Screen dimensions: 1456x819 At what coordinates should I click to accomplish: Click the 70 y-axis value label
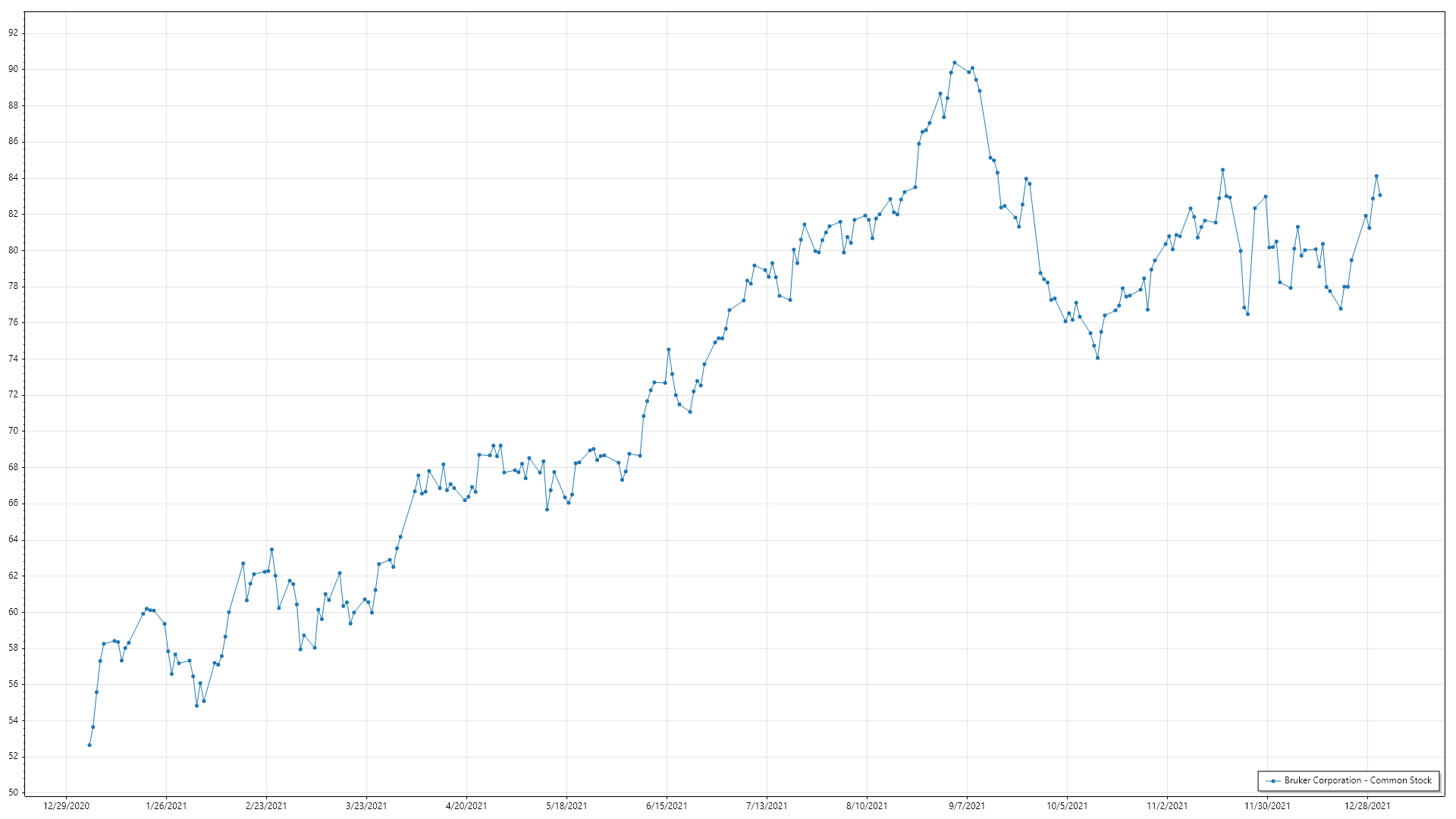pyautogui.click(x=14, y=431)
